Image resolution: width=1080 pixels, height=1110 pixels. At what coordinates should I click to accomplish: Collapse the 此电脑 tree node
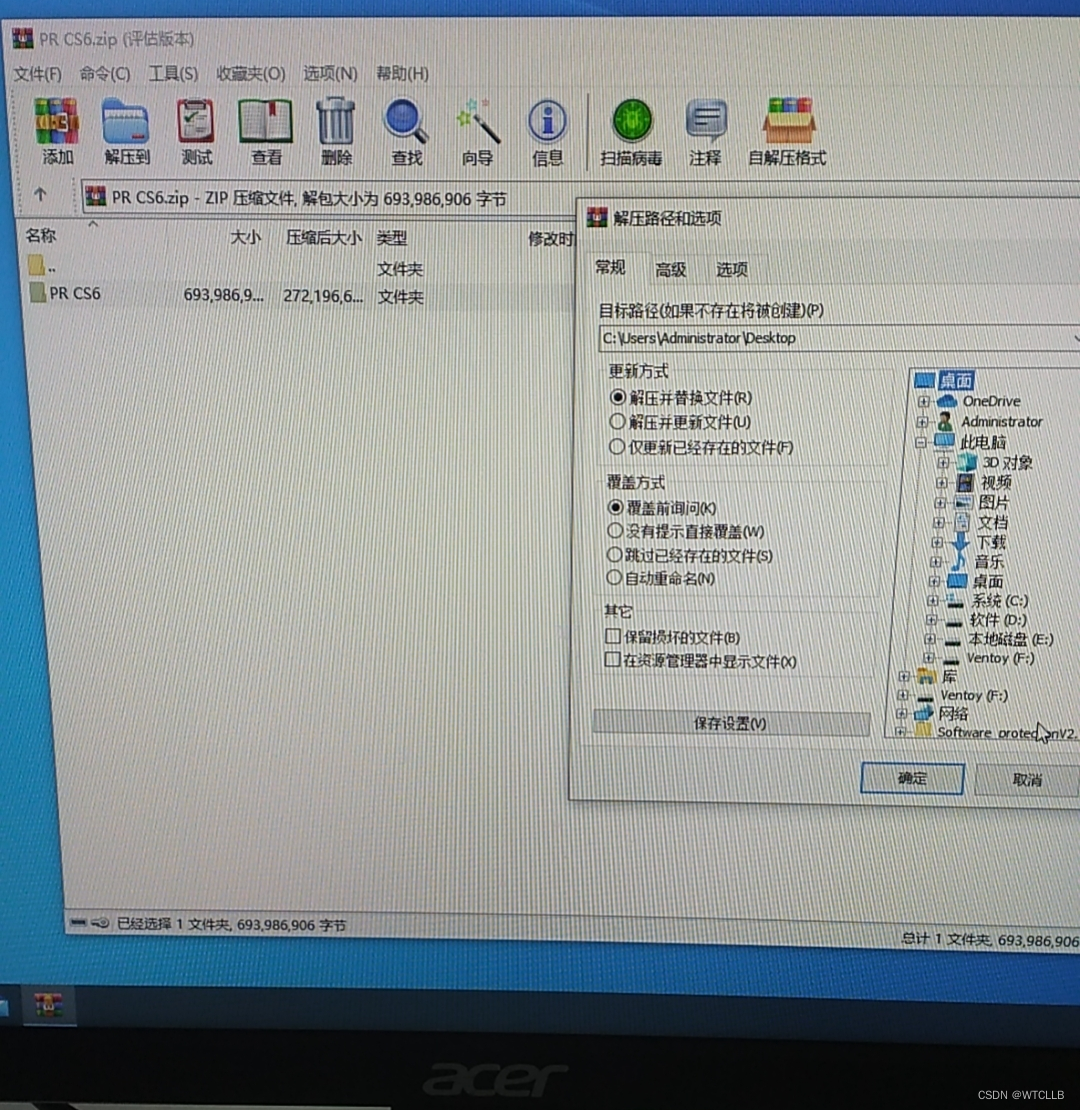[x=921, y=442]
